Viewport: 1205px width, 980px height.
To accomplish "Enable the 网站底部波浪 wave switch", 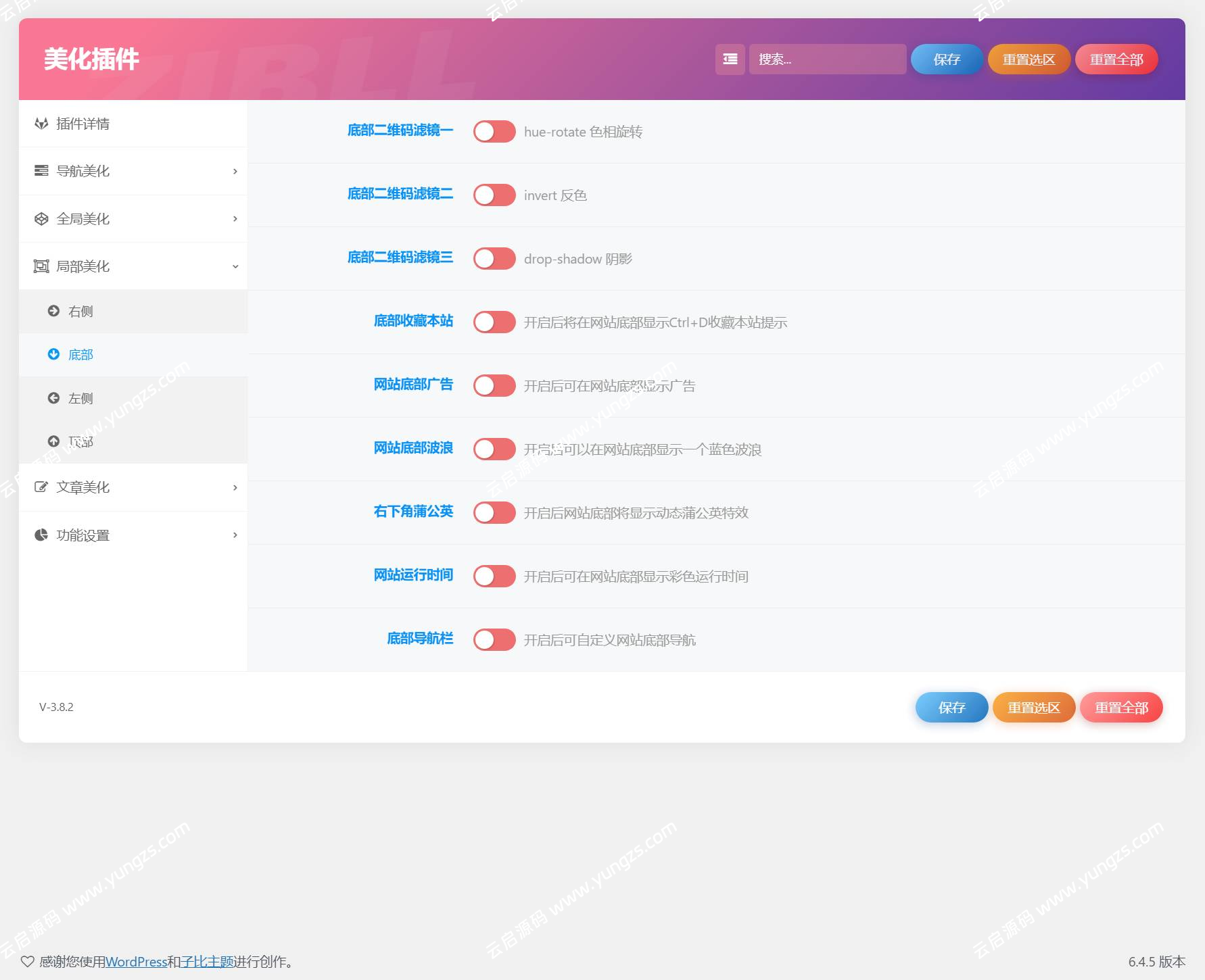I will (494, 448).
